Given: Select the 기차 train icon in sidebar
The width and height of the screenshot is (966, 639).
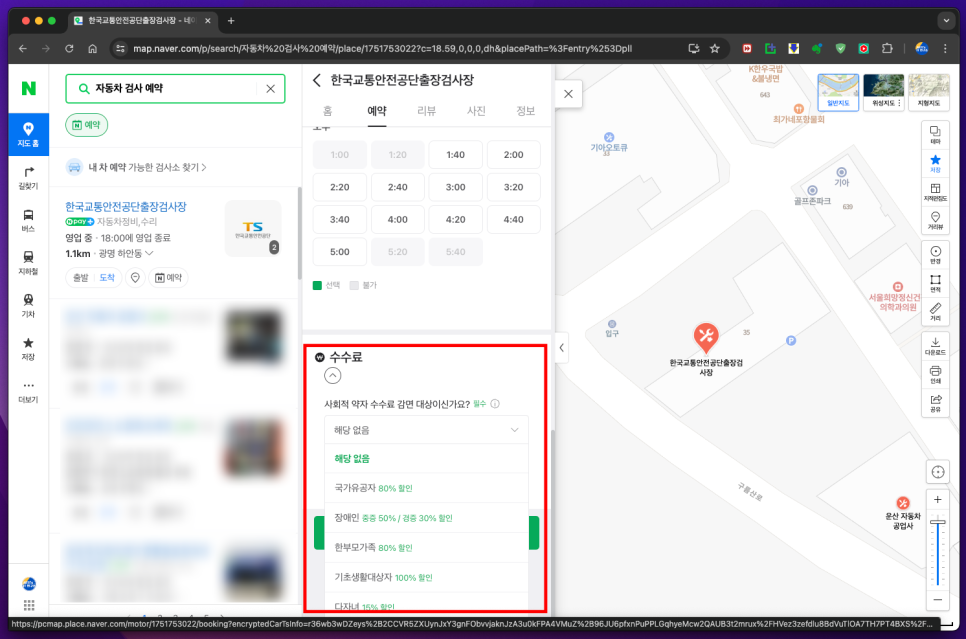Looking at the screenshot, I should point(28,306).
